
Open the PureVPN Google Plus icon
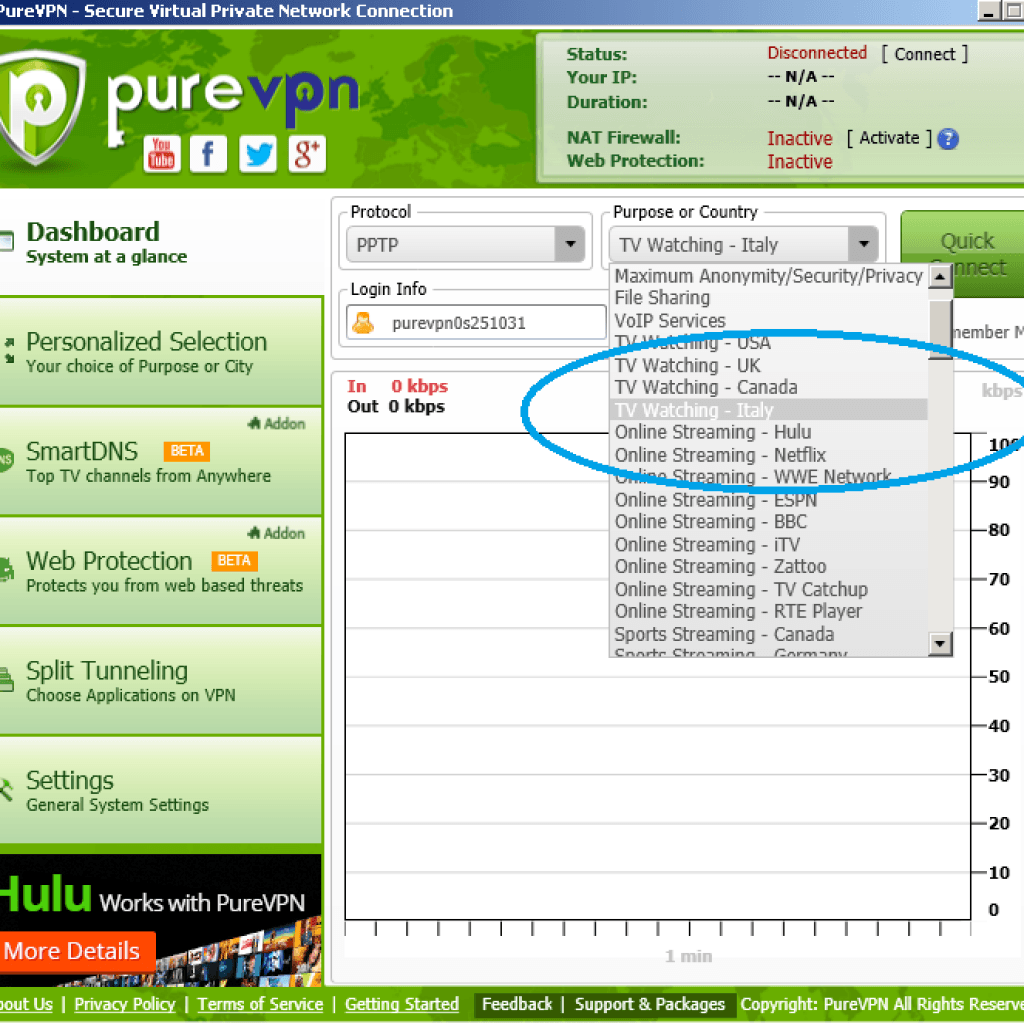point(307,154)
